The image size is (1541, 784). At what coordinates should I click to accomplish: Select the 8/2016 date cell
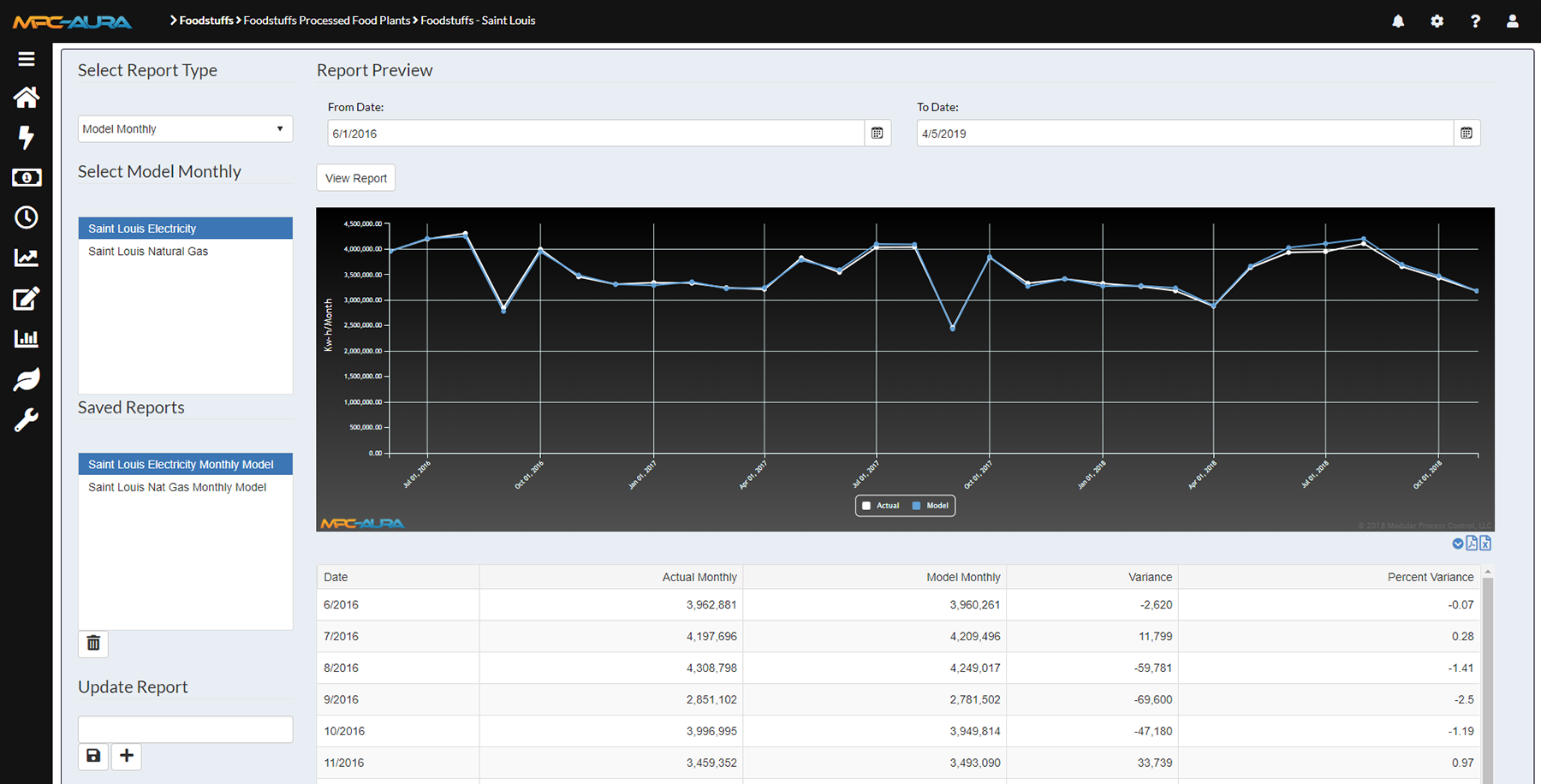398,668
